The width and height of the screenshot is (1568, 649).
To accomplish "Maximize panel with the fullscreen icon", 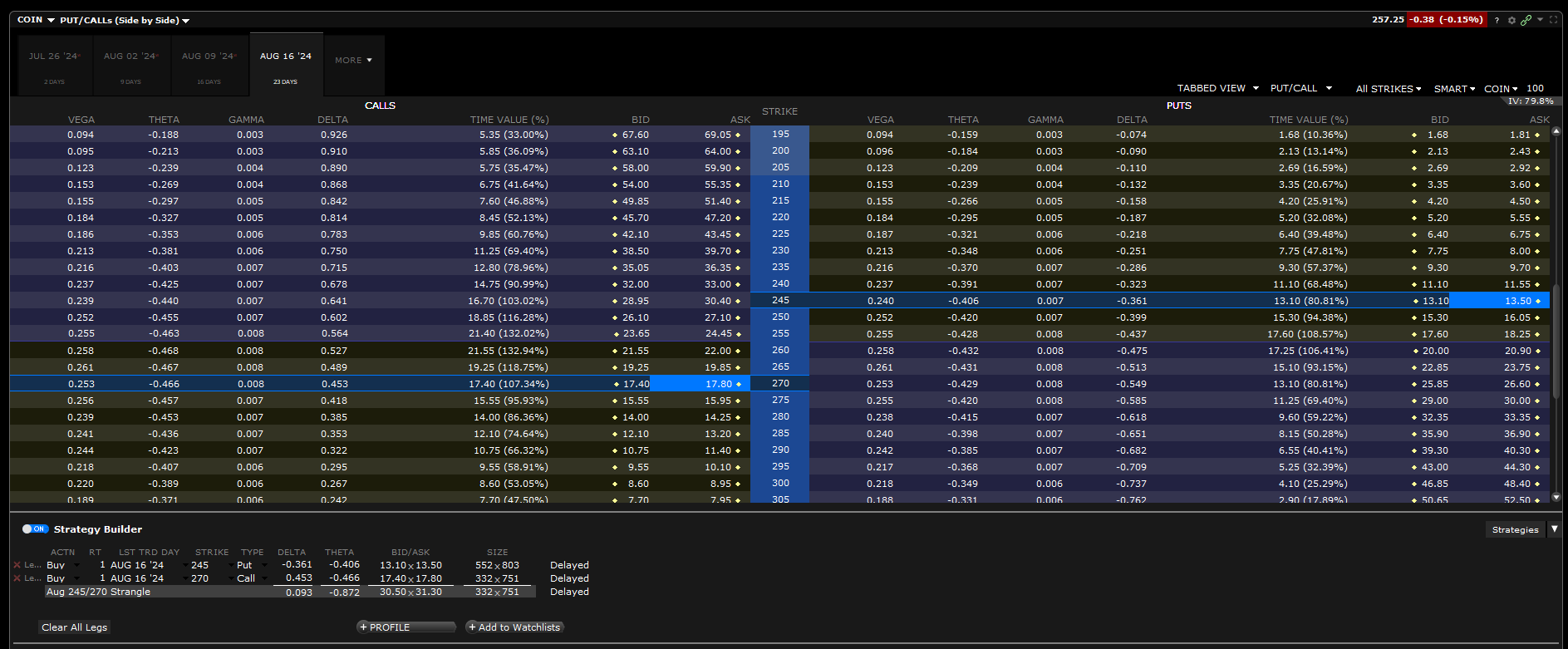I will coord(1553,20).
